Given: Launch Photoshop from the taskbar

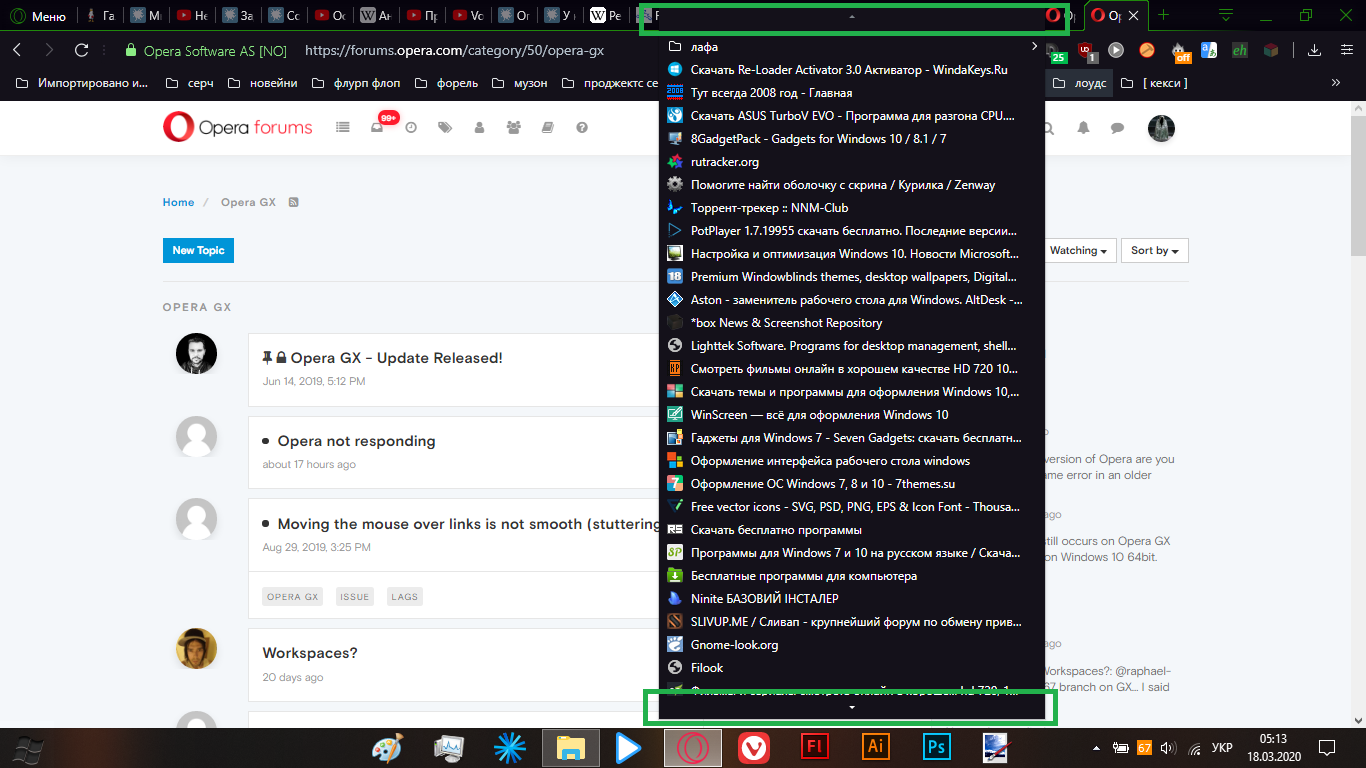Looking at the screenshot, I should pos(937,747).
